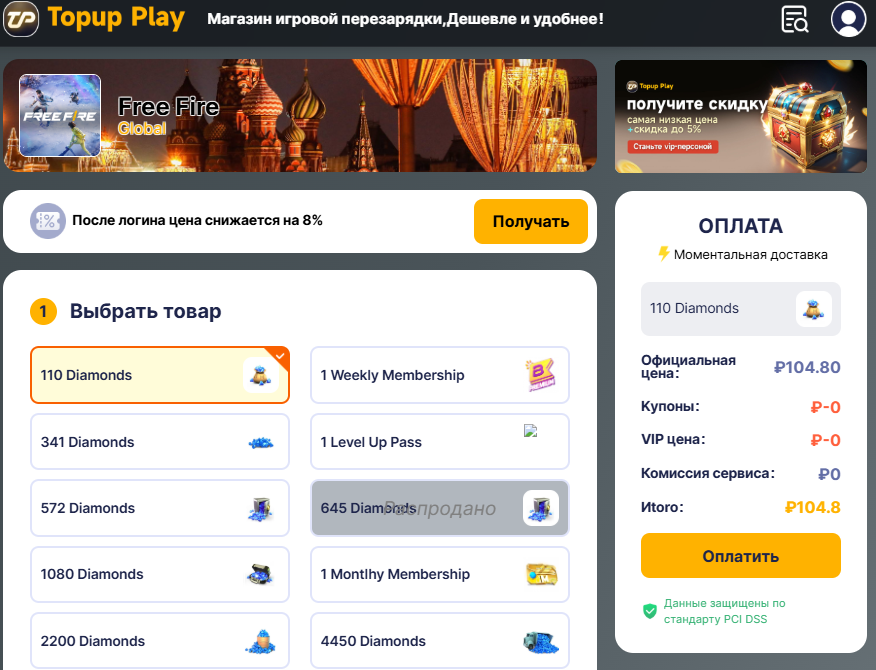Click the Topup Play logo icon
This screenshot has height=670, width=876.
21,18
